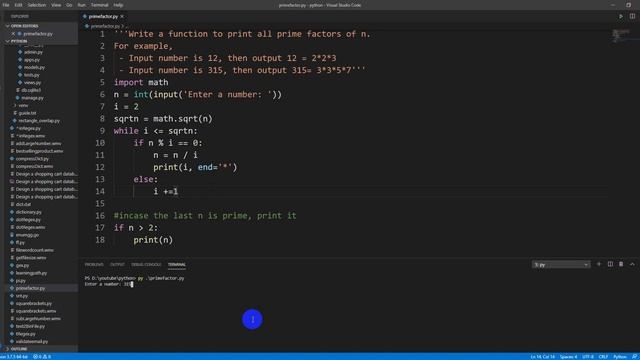This screenshot has width=640, height=360.
Task: Expand the OUTLINE section
Action: pos(19,349)
